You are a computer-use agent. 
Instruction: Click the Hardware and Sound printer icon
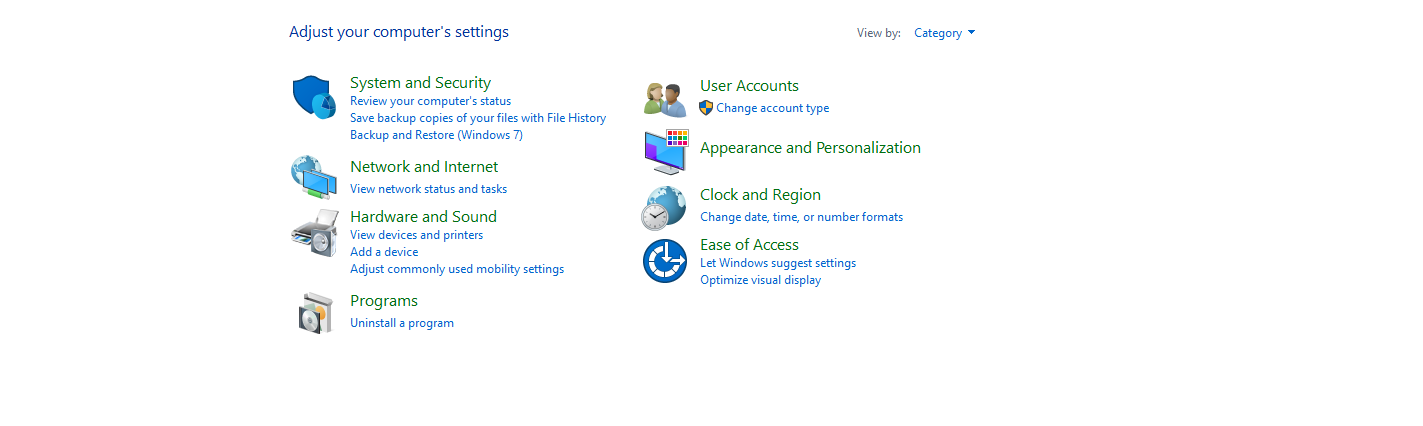click(x=314, y=233)
